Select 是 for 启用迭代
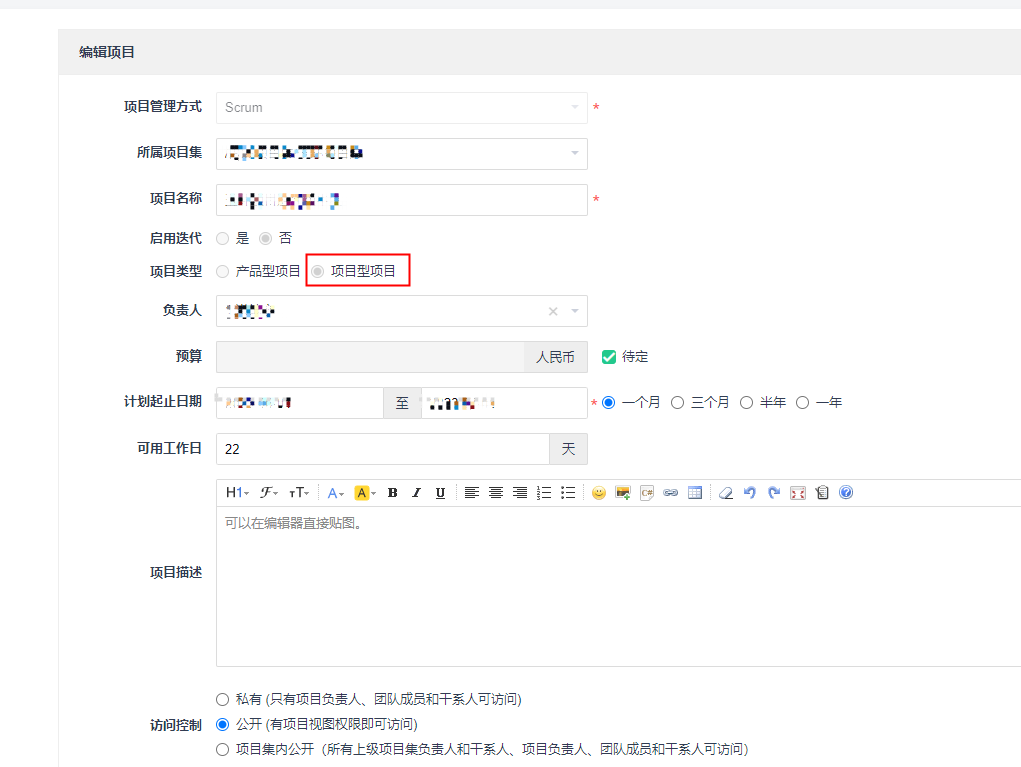This screenshot has width=1021, height=767. pos(223,238)
